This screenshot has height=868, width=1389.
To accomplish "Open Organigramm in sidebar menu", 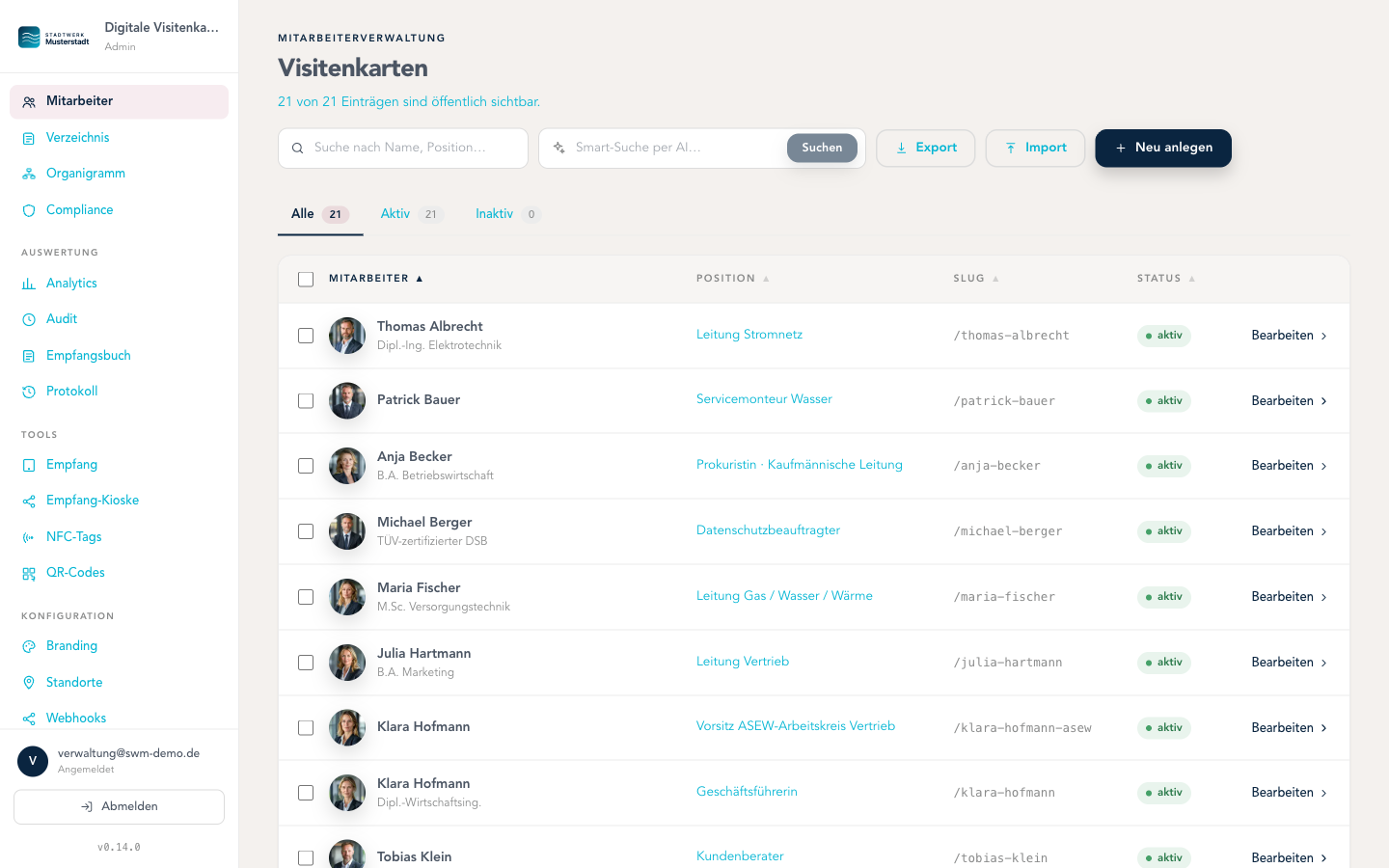I will coord(119,174).
